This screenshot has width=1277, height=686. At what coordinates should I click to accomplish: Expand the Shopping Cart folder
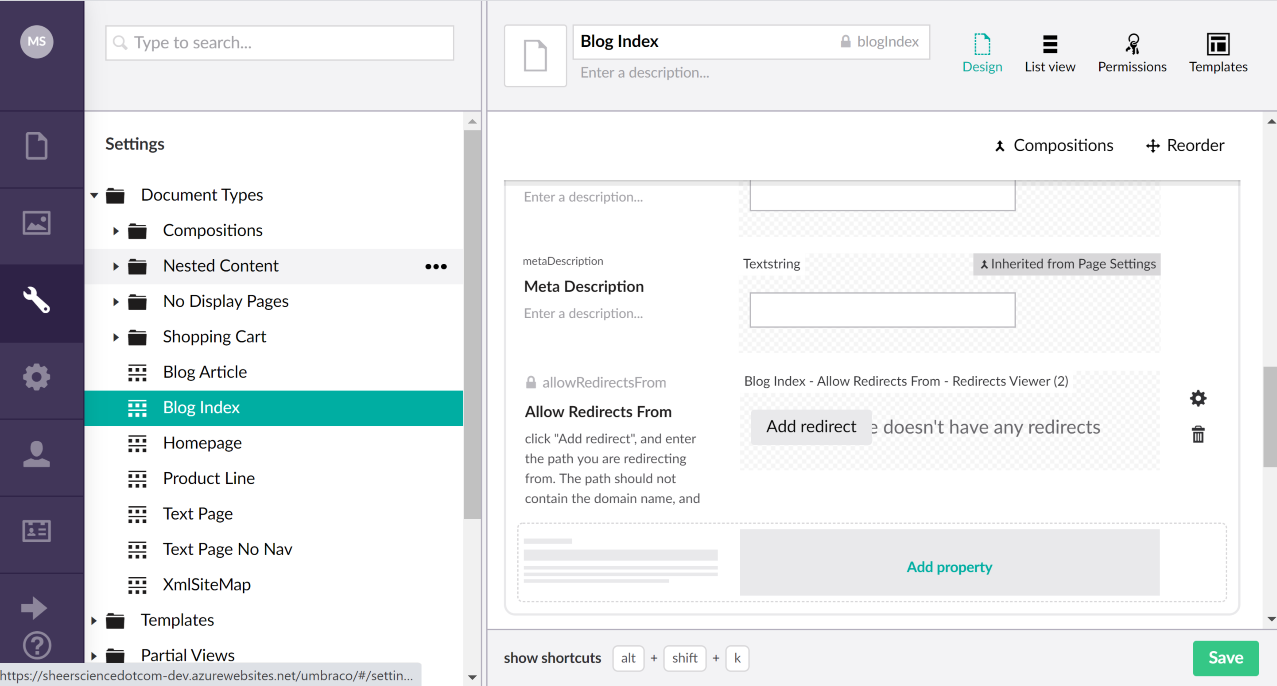click(116, 337)
